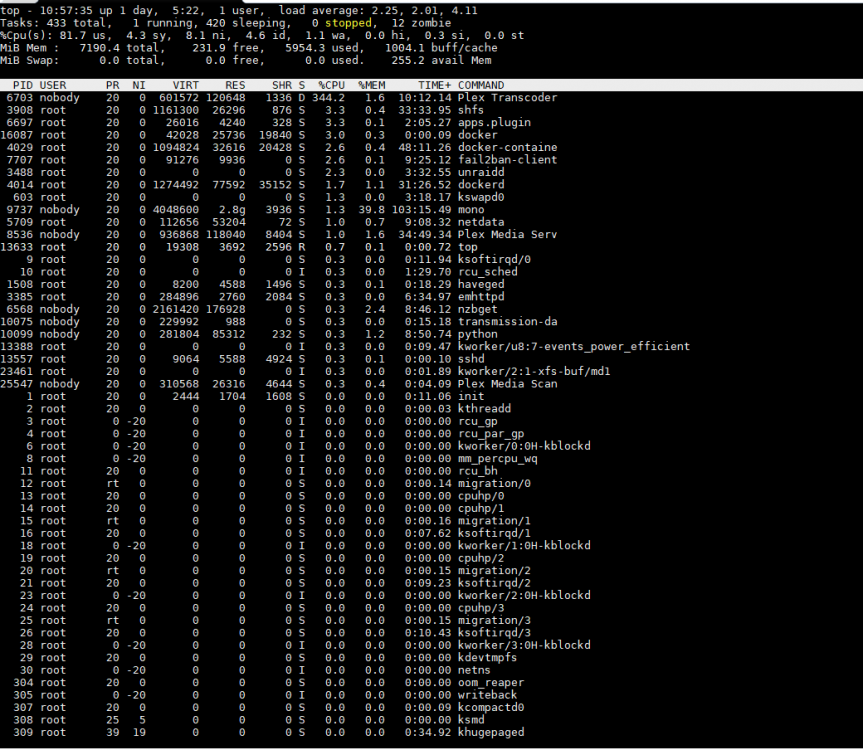Click the haveged process name

(481, 284)
